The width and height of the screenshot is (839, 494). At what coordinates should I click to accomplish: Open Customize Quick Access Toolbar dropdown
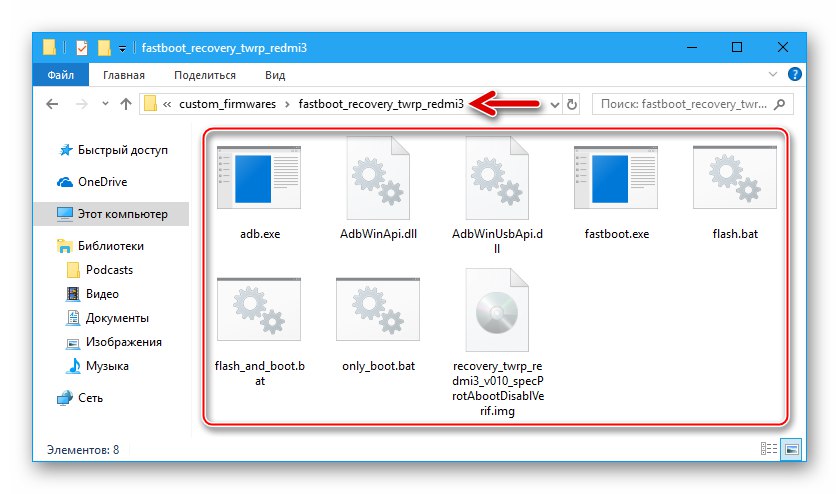[x=123, y=49]
